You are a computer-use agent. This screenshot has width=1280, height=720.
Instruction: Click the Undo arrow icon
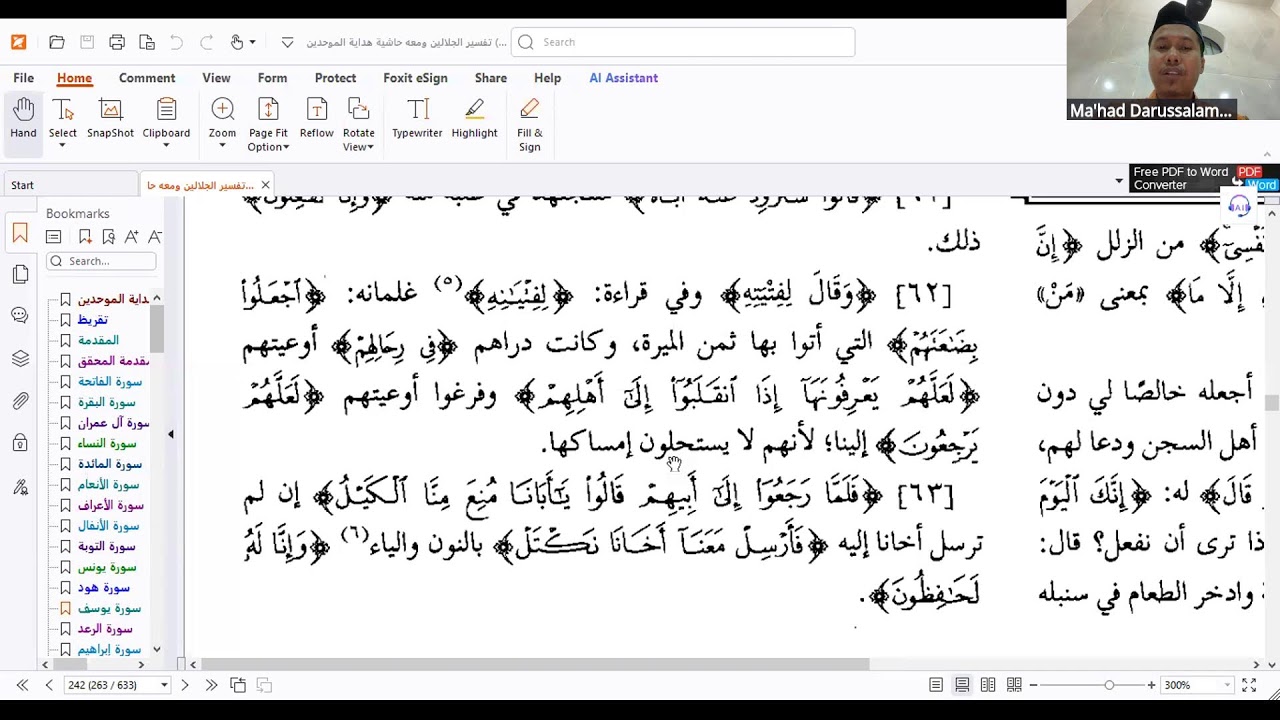point(176,42)
